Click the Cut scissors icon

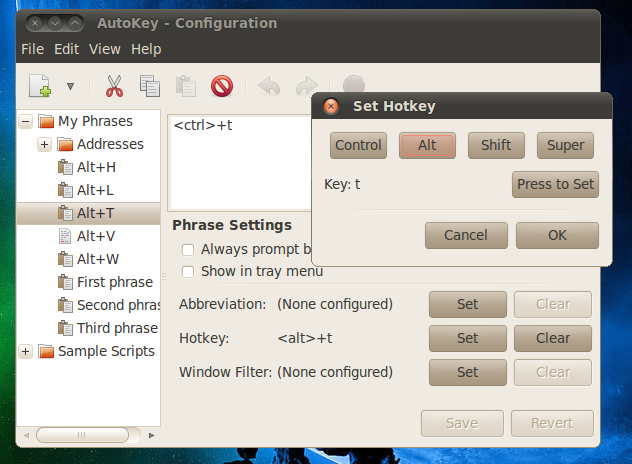[114, 86]
